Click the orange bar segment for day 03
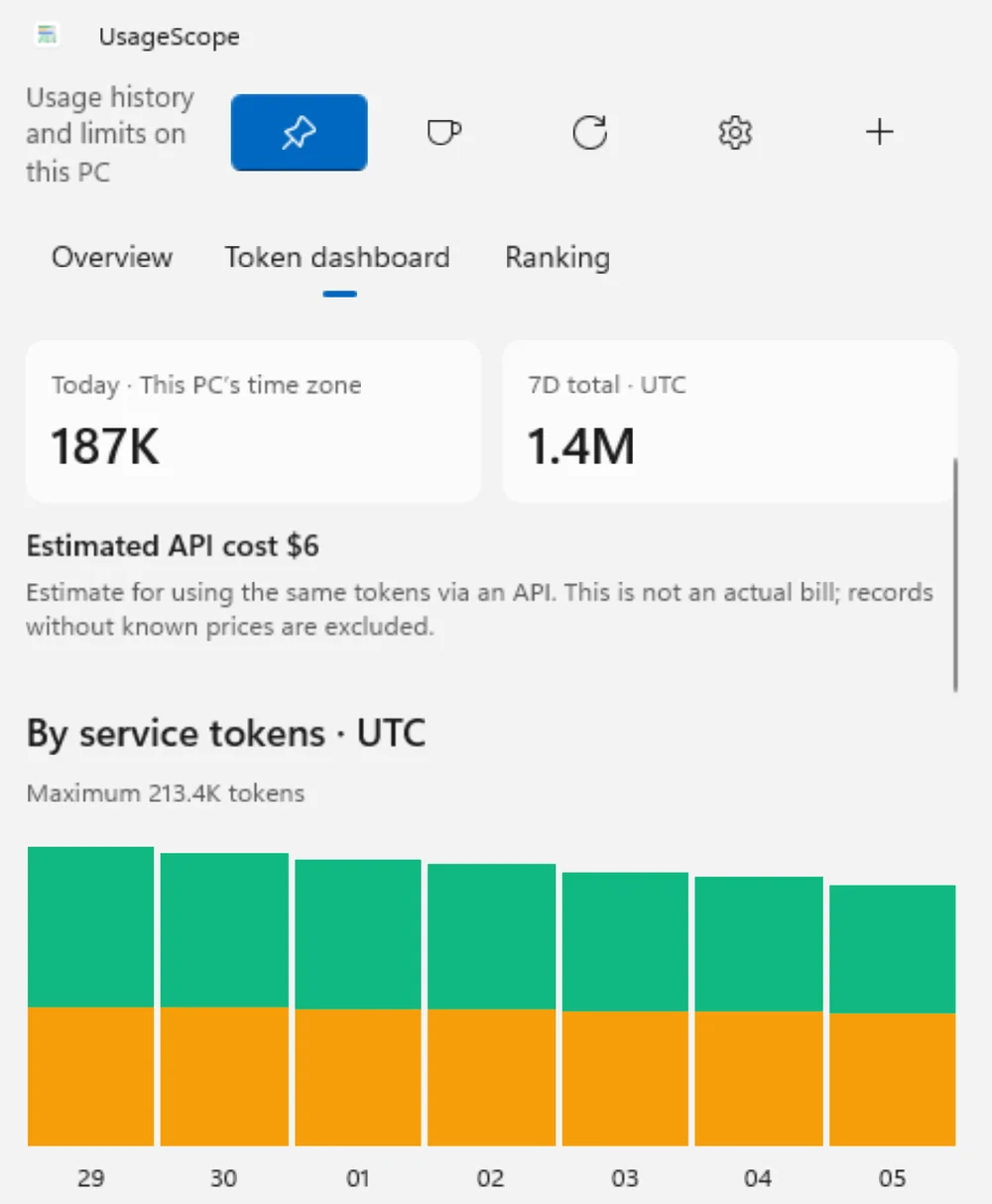The height and width of the screenshot is (1204, 992). [x=625, y=1079]
